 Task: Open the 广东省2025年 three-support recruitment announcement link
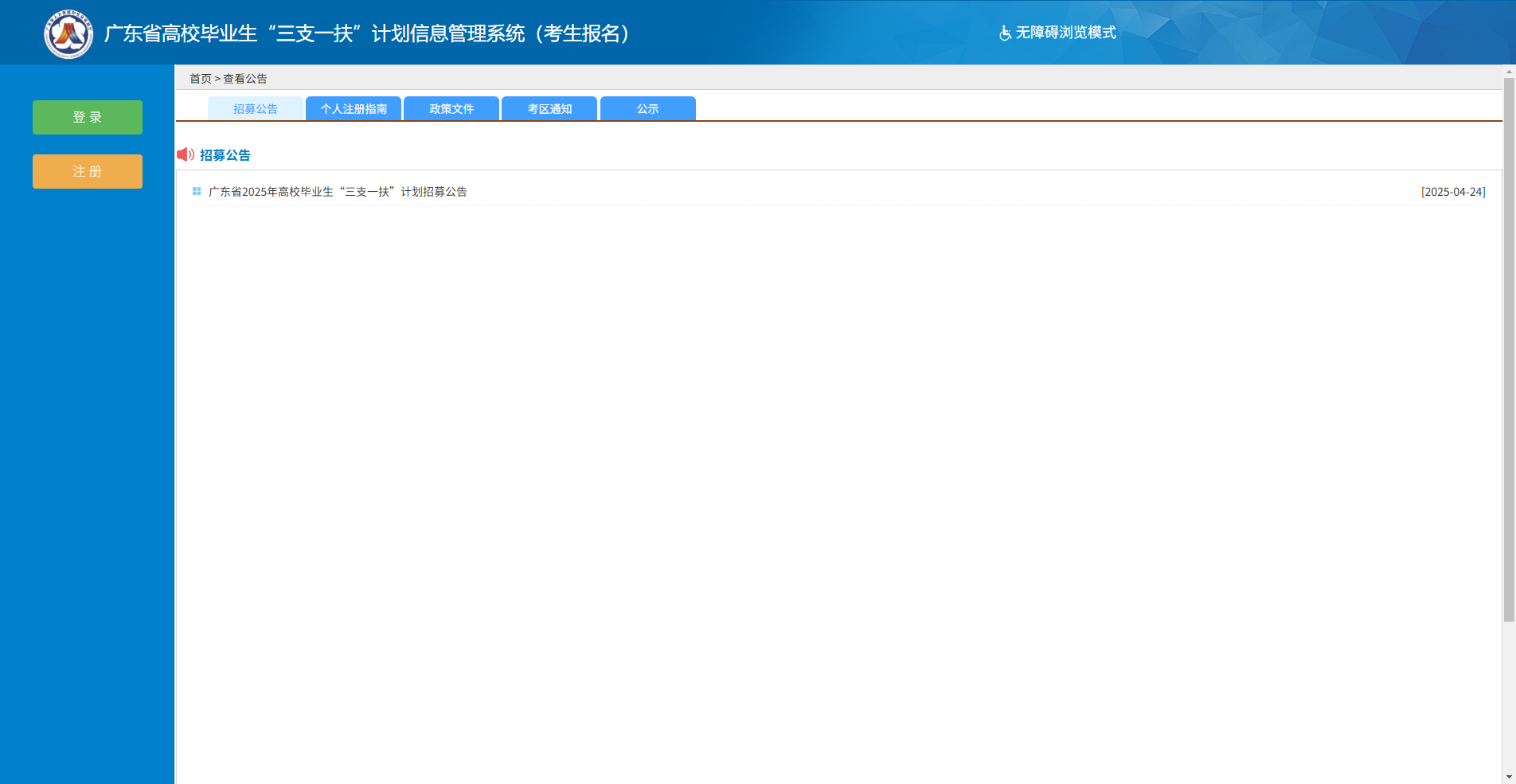tap(337, 192)
